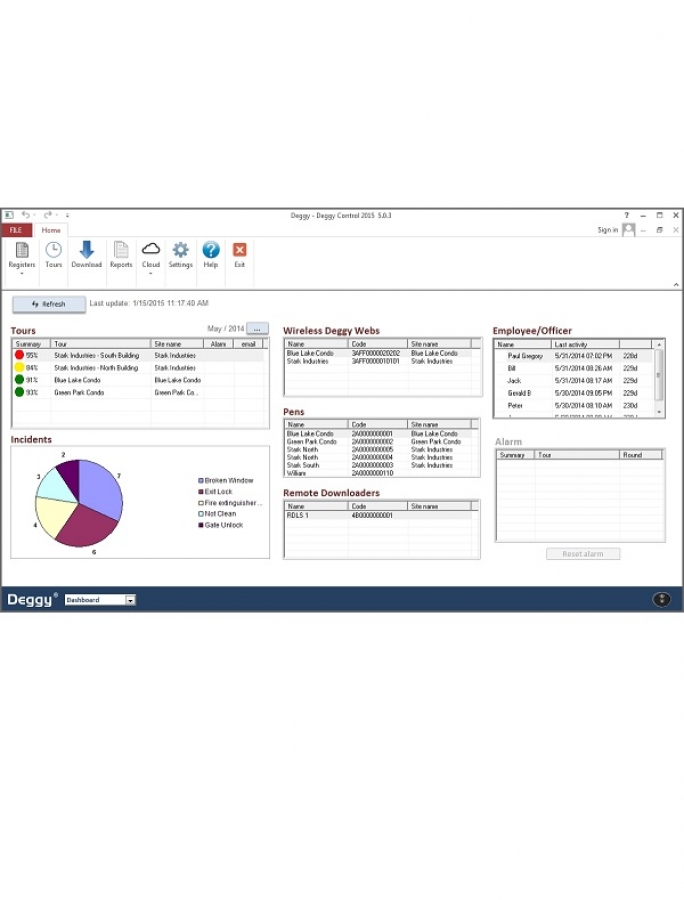Click the app icon in title bar corner

pos(9,215)
